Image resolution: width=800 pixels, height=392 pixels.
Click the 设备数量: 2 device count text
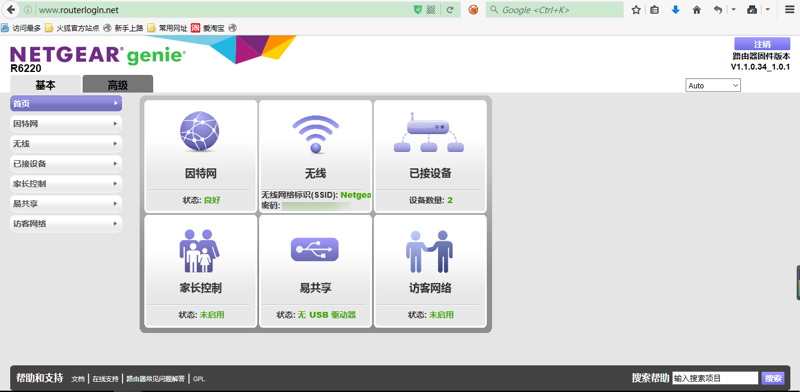click(431, 201)
